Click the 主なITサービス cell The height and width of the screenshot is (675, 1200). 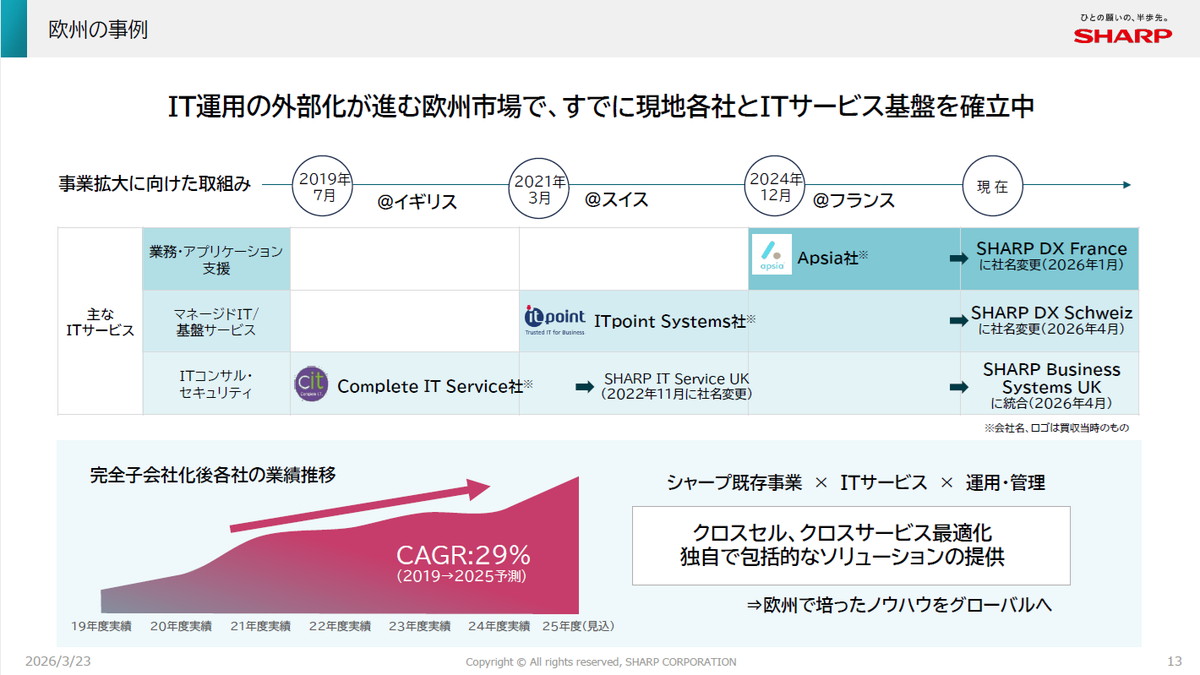pos(100,321)
